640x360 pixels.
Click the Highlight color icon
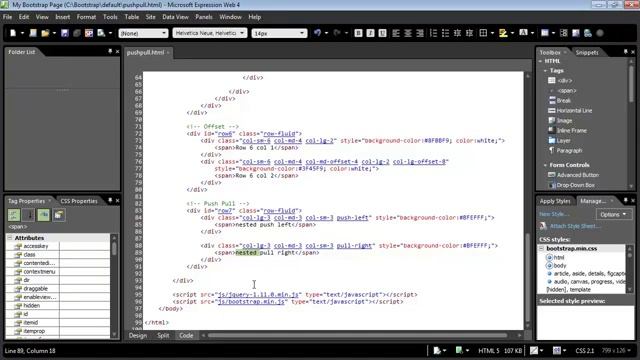coord(503,33)
